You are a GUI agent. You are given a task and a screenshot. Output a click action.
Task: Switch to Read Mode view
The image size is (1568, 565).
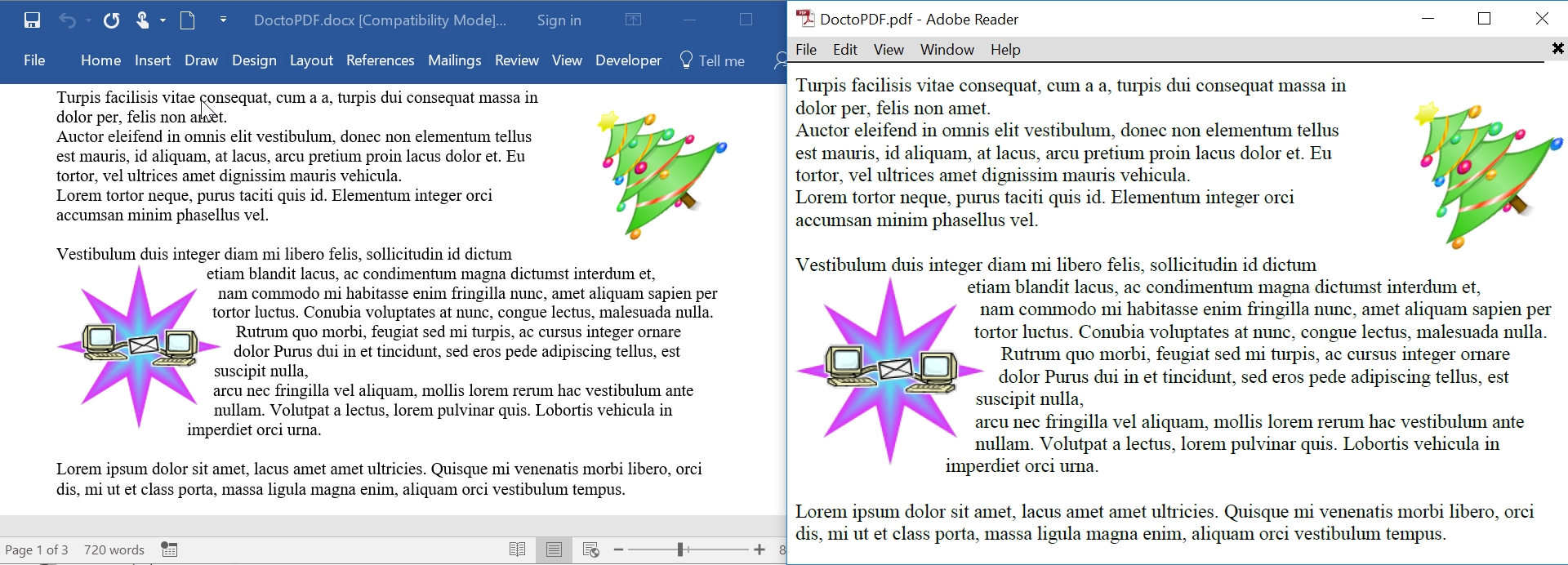[x=518, y=549]
